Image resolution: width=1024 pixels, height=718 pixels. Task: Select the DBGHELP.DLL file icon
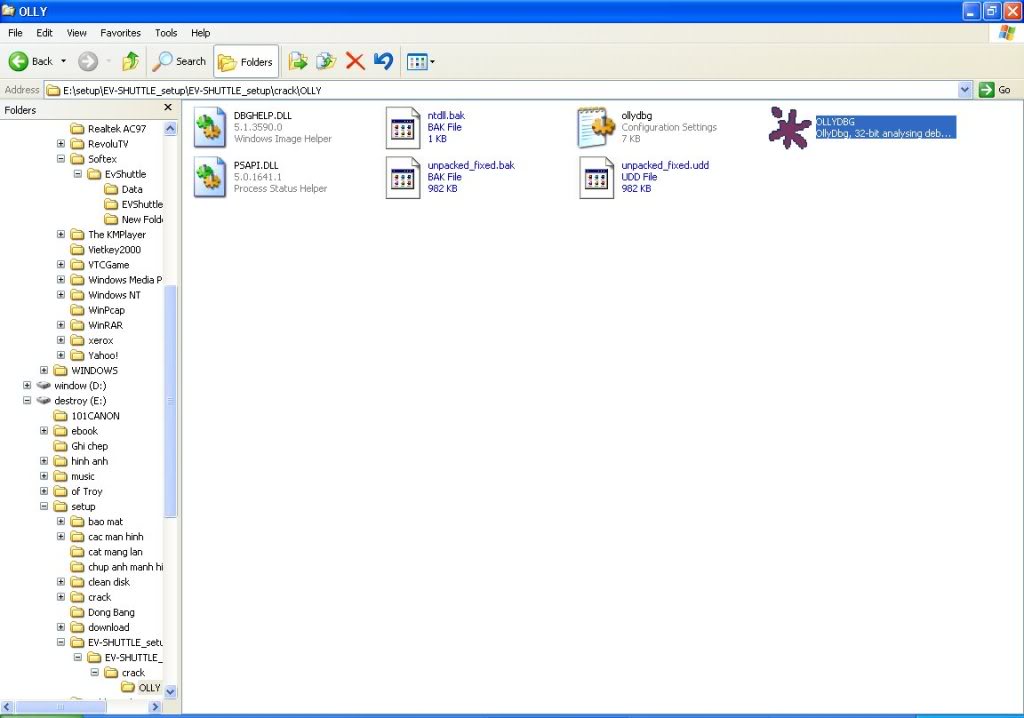[x=210, y=127]
